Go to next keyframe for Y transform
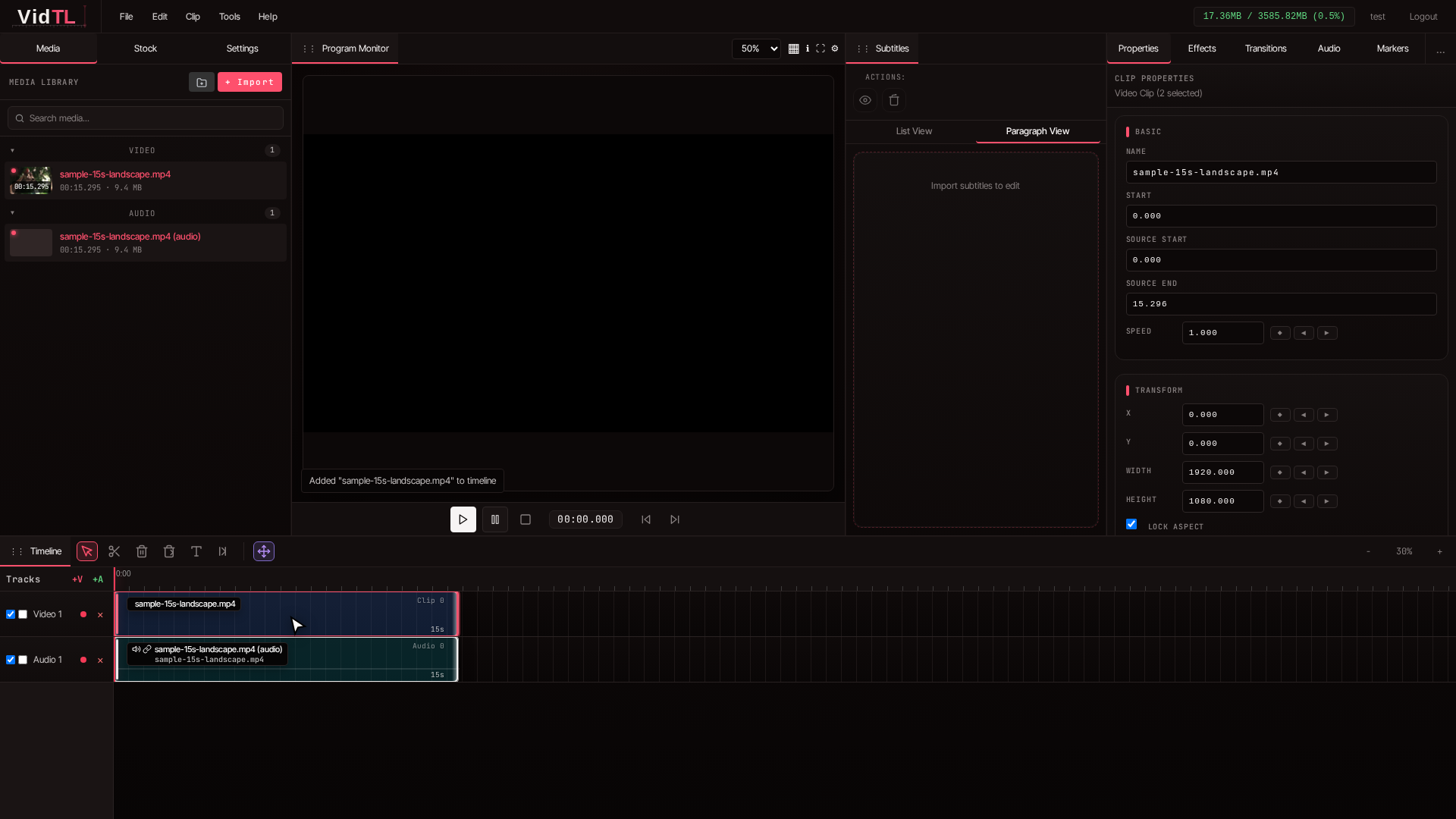The width and height of the screenshot is (1456, 819). [1327, 444]
